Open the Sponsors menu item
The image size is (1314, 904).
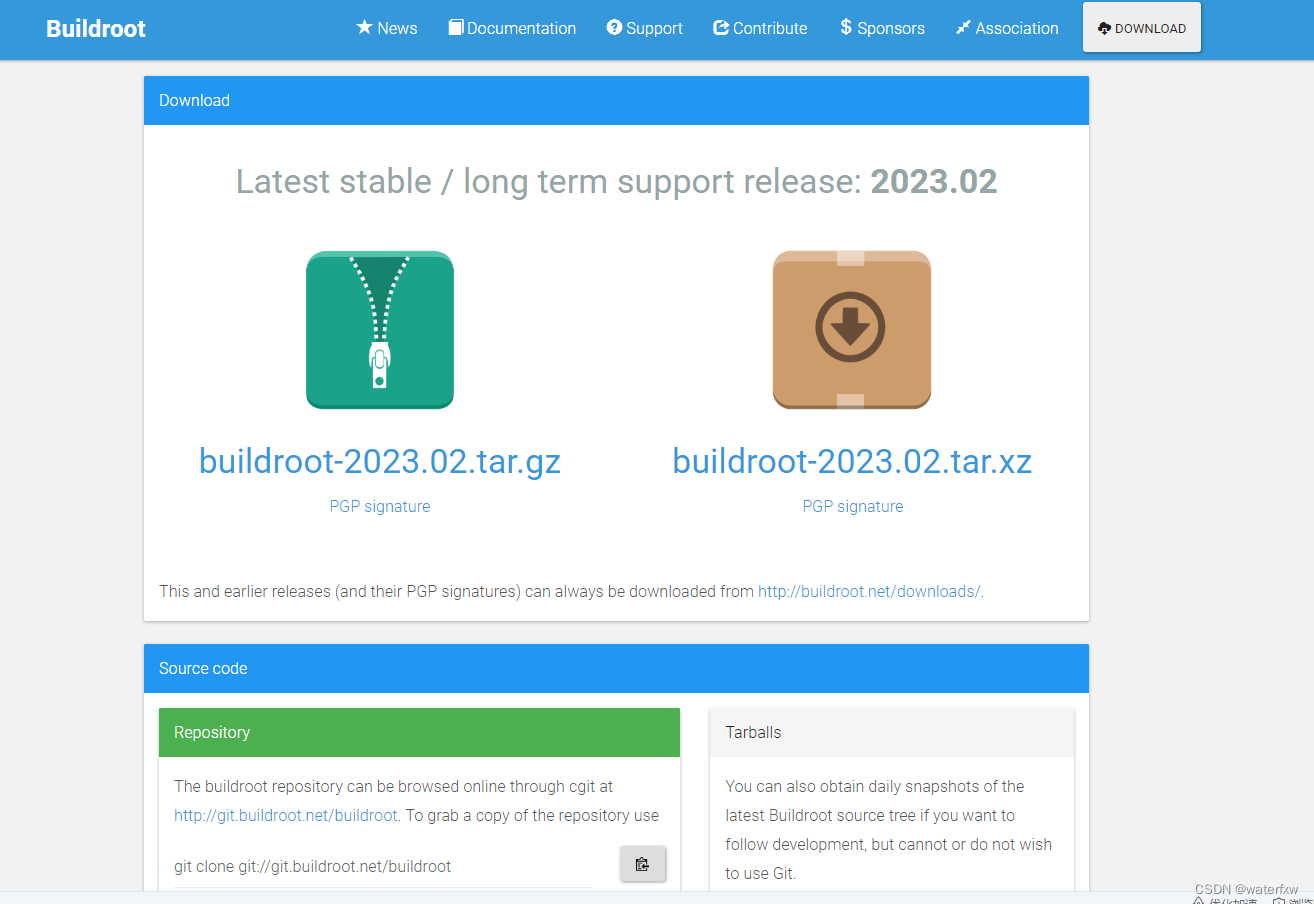click(x=882, y=28)
